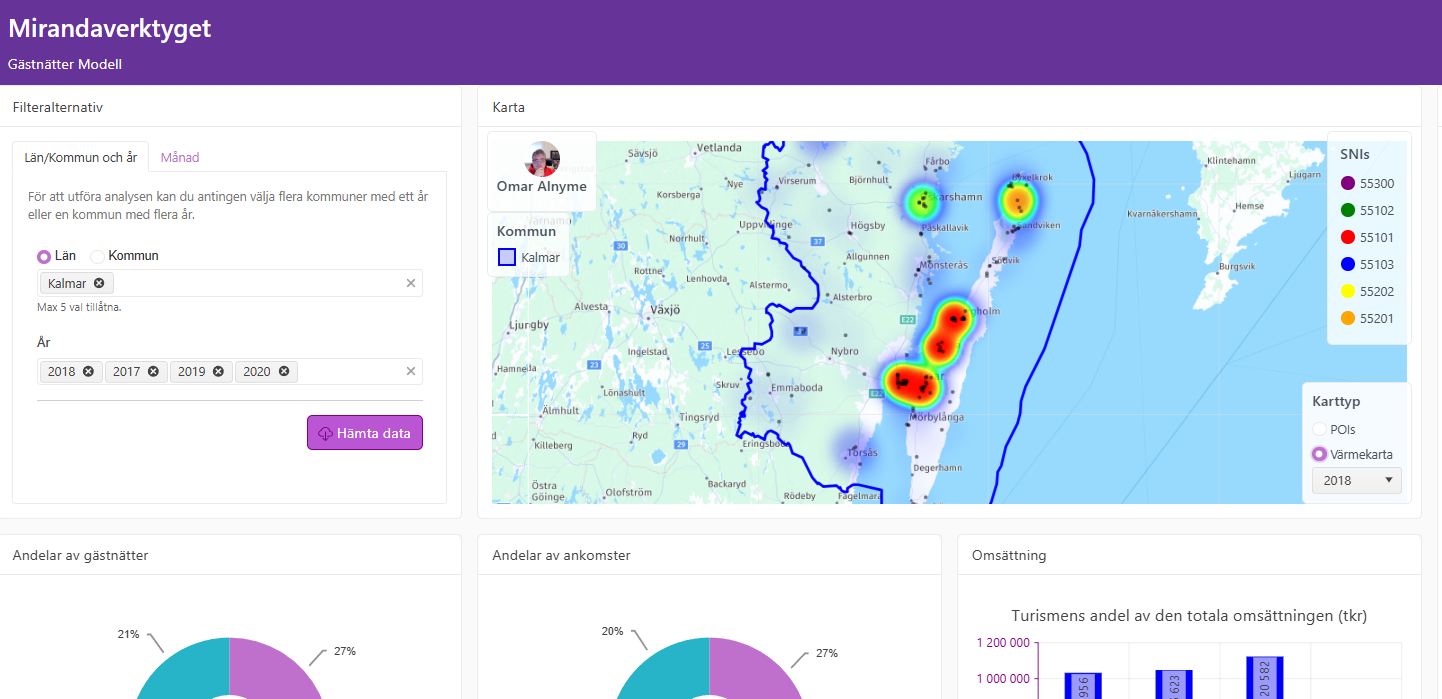Click the Emmaboda label on map
Screen dimensions: 1442x699
(797, 388)
